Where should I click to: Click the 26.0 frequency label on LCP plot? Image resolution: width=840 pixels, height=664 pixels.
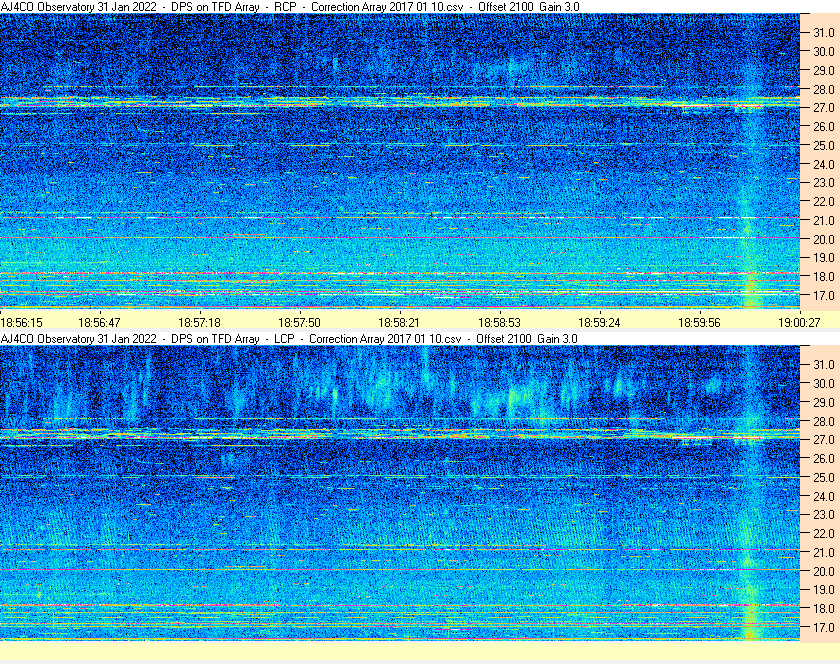click(824, 459)
